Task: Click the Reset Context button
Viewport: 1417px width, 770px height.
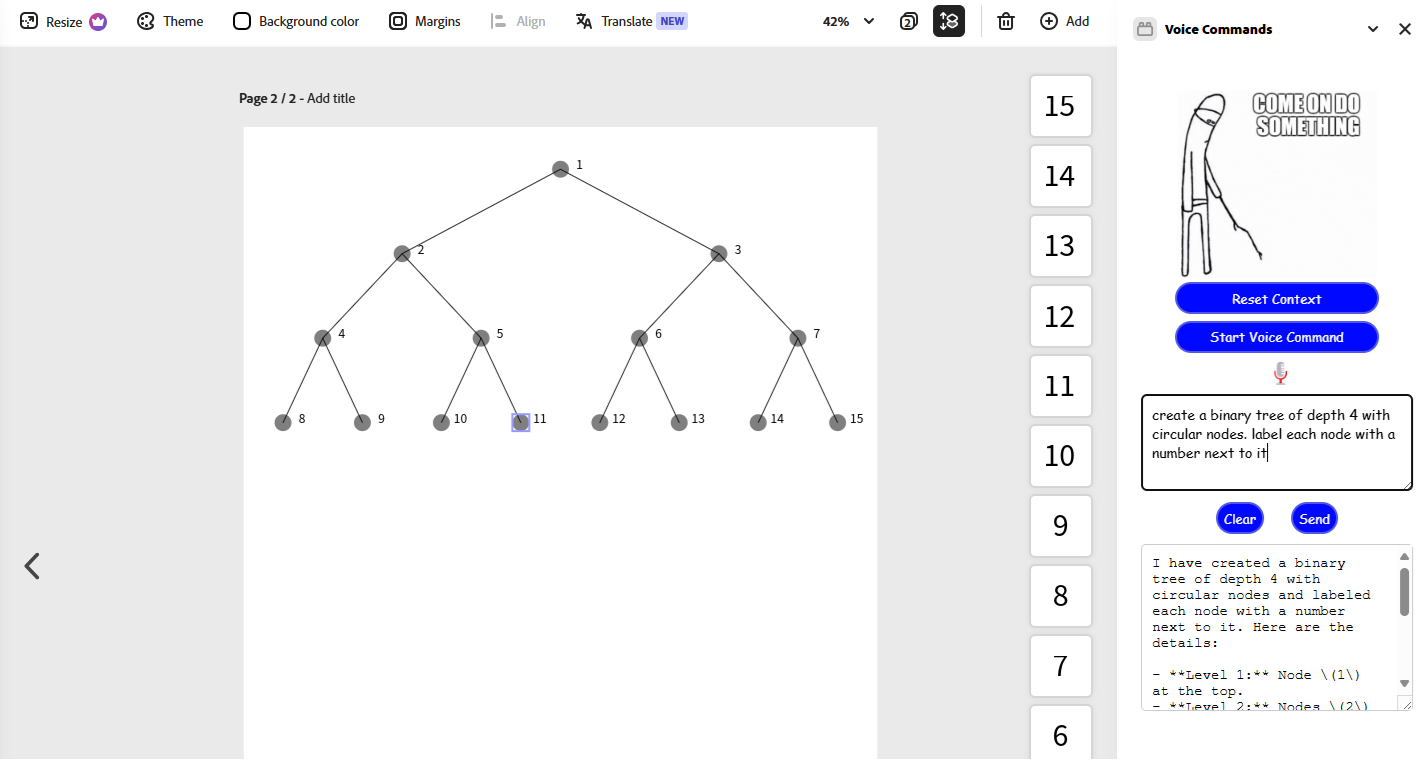Action: coord(1277,299)
